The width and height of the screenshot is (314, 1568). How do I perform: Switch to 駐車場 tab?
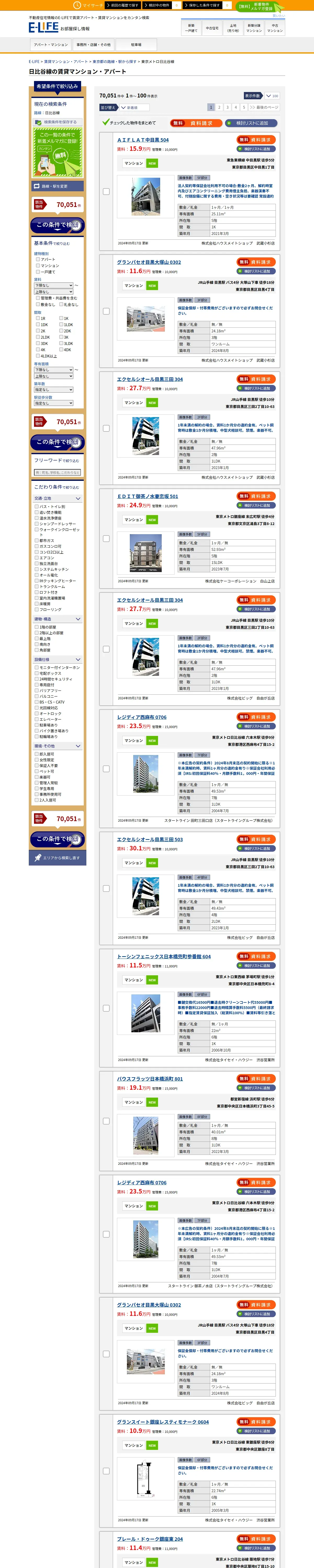pos(136,45)
